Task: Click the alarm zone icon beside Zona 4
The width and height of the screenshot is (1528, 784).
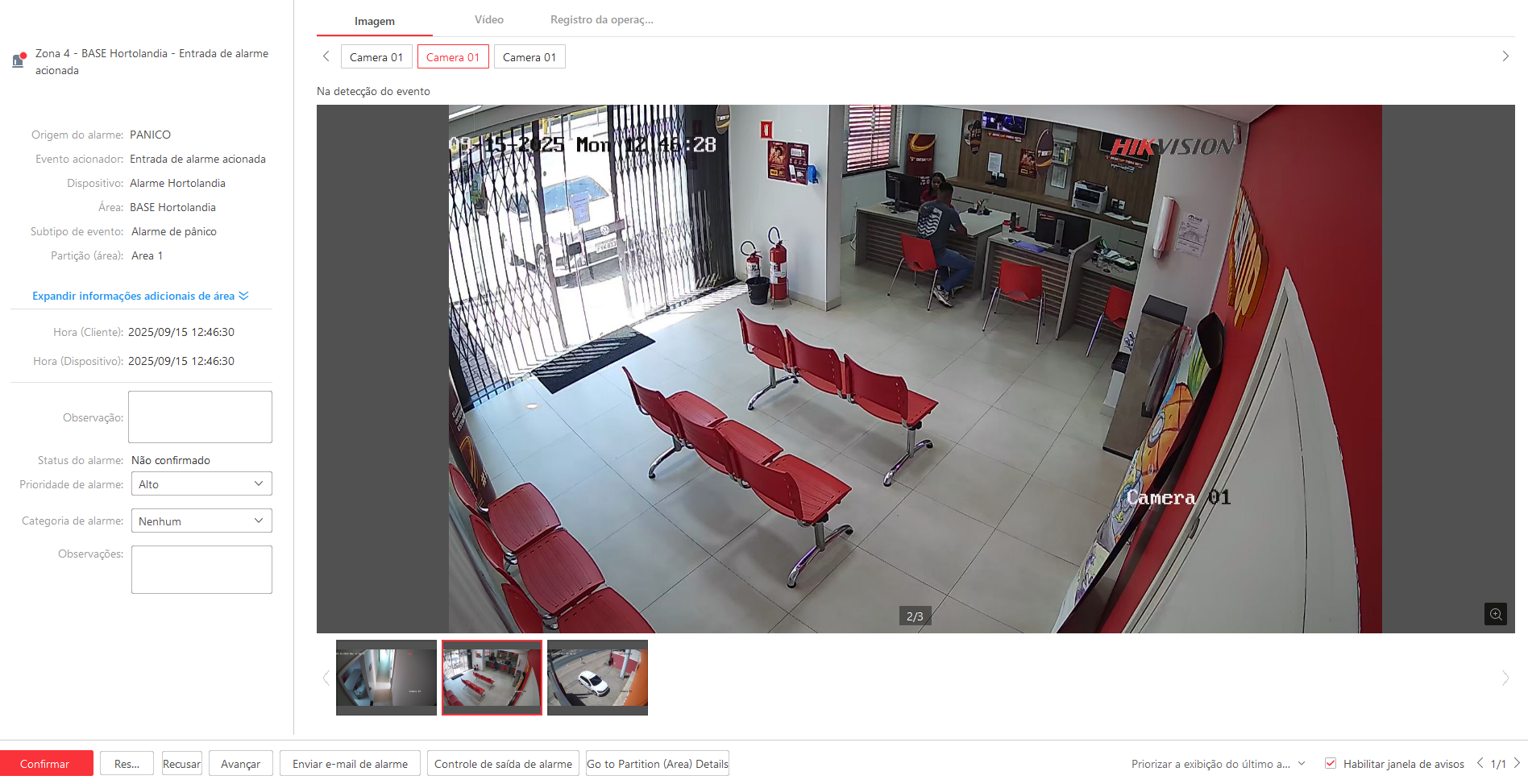Action: pos(19,60)
